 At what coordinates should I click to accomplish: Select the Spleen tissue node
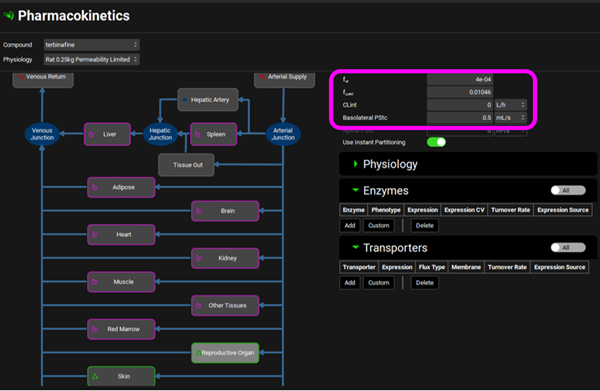tap(214, 134)
